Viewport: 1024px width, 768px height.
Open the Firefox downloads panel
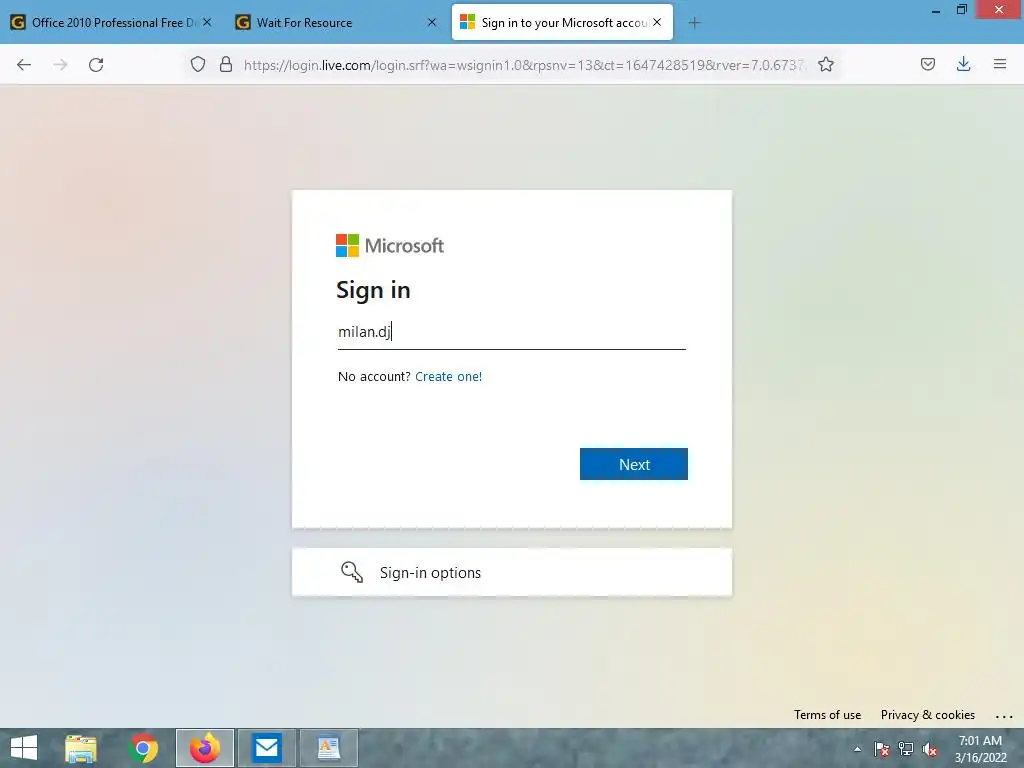(x=963, y=64)
